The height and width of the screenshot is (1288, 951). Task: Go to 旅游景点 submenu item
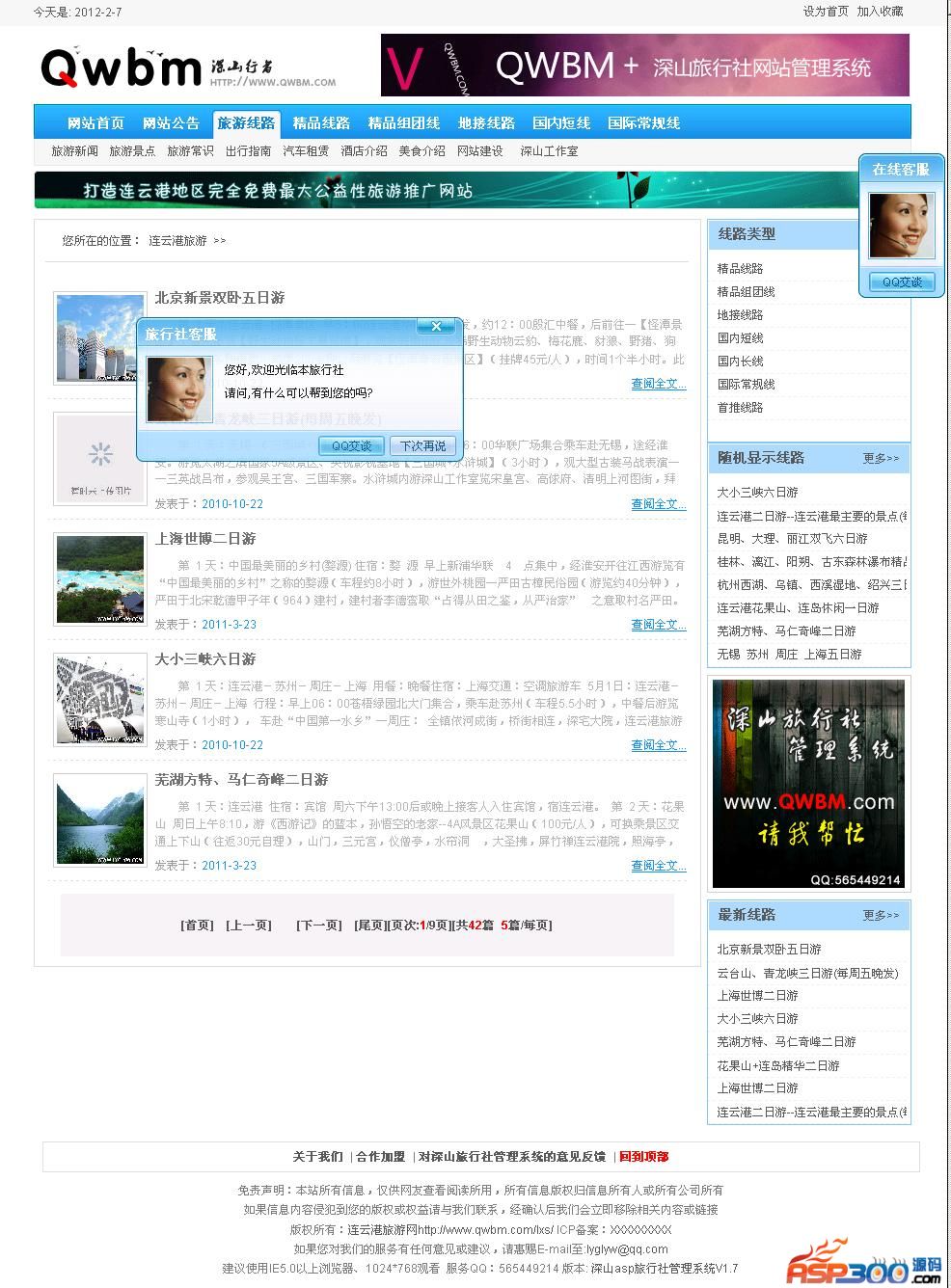click(x=132, y=151)
